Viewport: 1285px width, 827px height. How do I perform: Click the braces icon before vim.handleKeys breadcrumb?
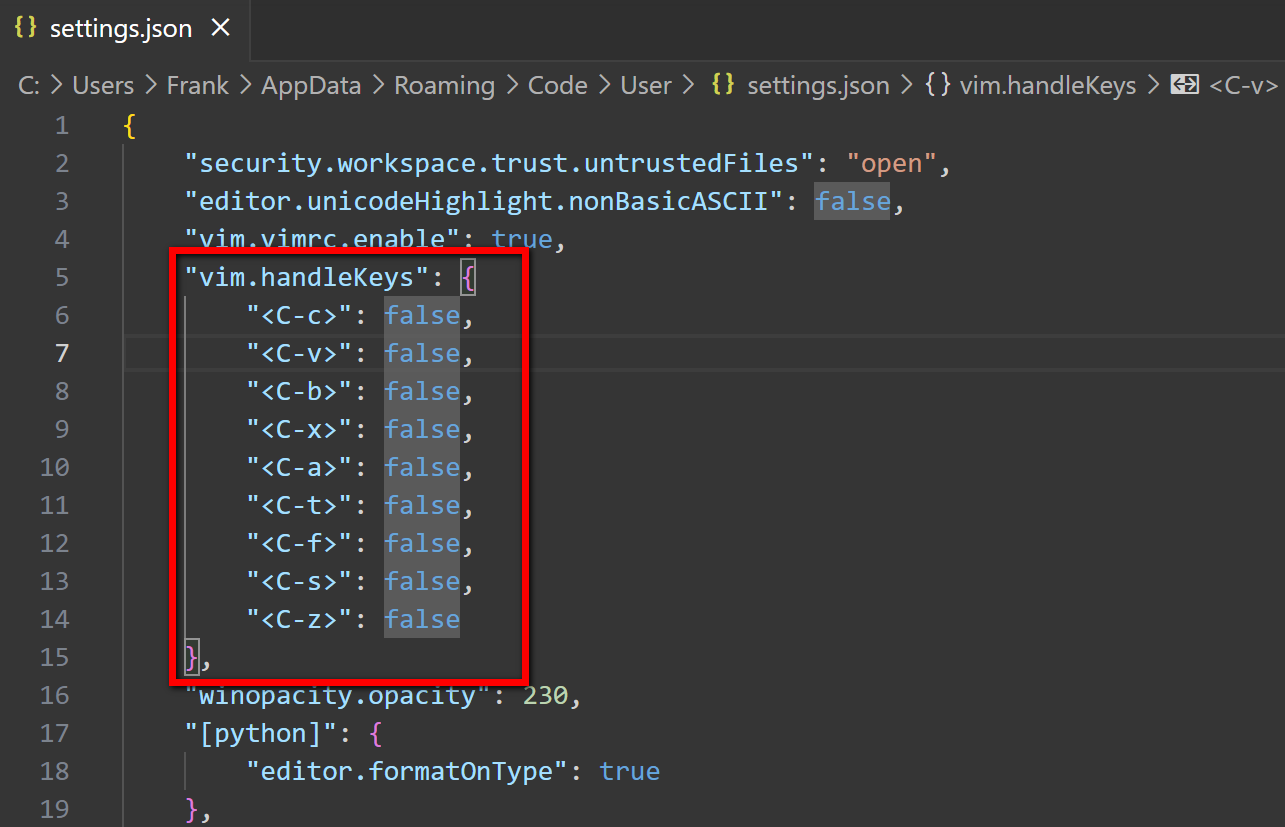coord(937,86)
